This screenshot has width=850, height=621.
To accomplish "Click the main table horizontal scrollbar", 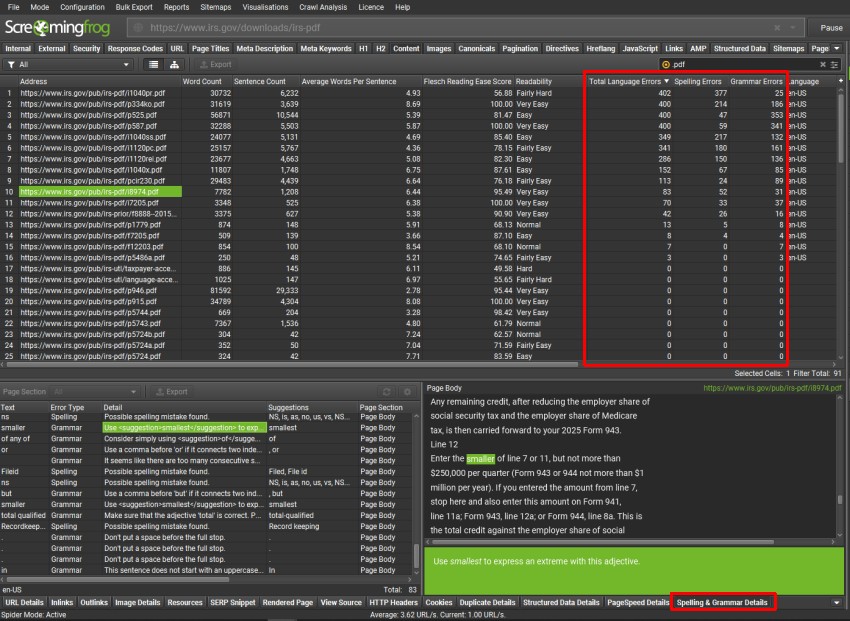I will click(293, 365).
